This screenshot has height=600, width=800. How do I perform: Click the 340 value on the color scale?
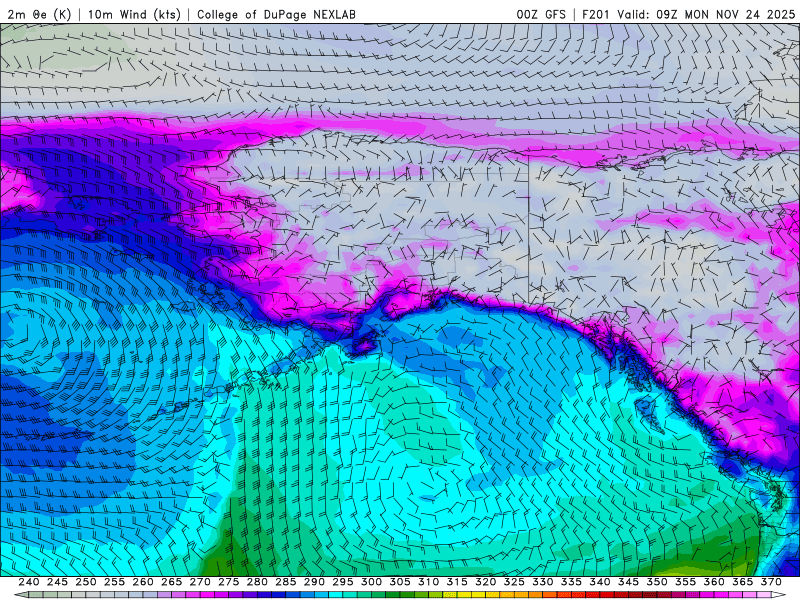600,582
